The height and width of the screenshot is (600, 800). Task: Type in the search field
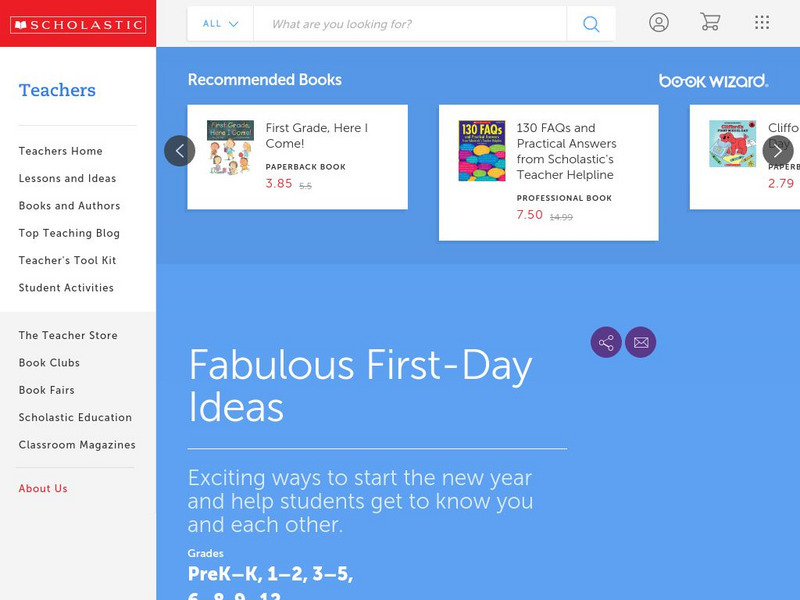pyautogui.click(x=410, y=23)
